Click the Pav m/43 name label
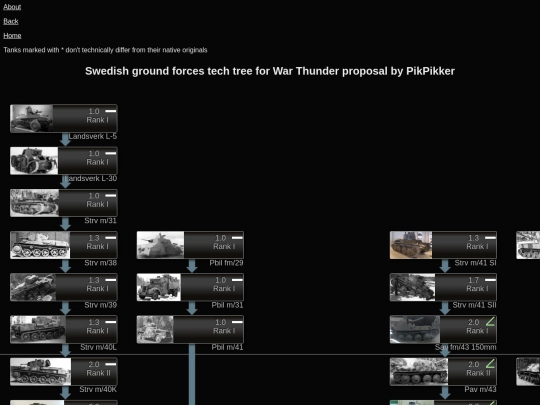 click(x=480, y=390)
